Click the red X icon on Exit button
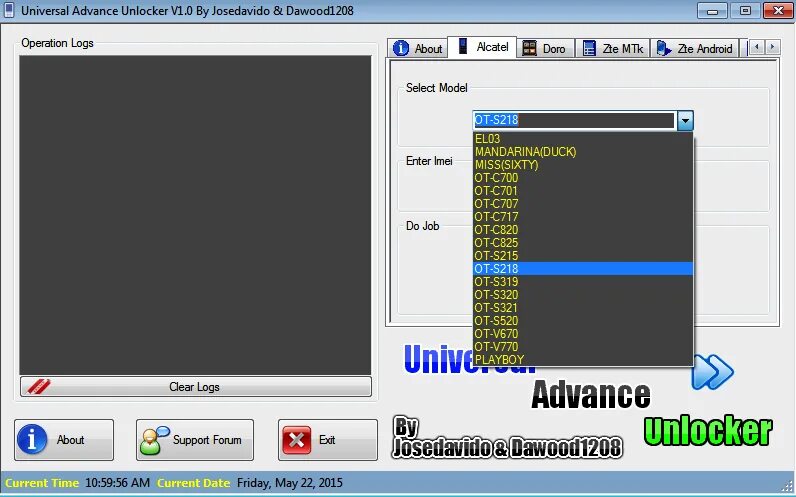 [296, 440]
